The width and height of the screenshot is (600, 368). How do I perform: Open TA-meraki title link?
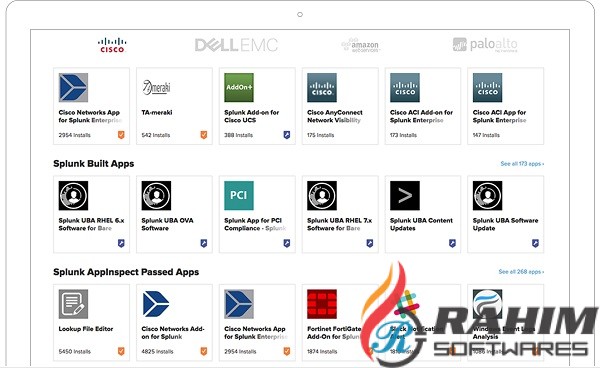click(x=157, y=112)
